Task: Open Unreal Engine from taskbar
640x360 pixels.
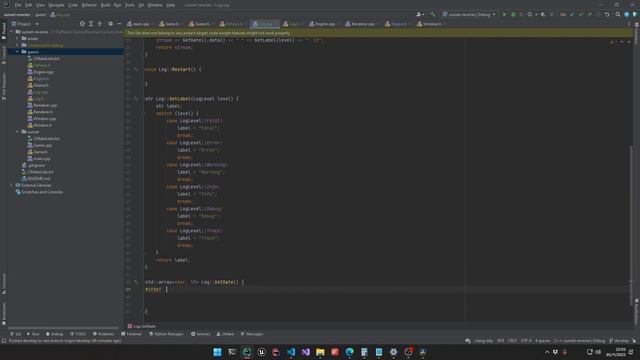Action: (262, 352)
